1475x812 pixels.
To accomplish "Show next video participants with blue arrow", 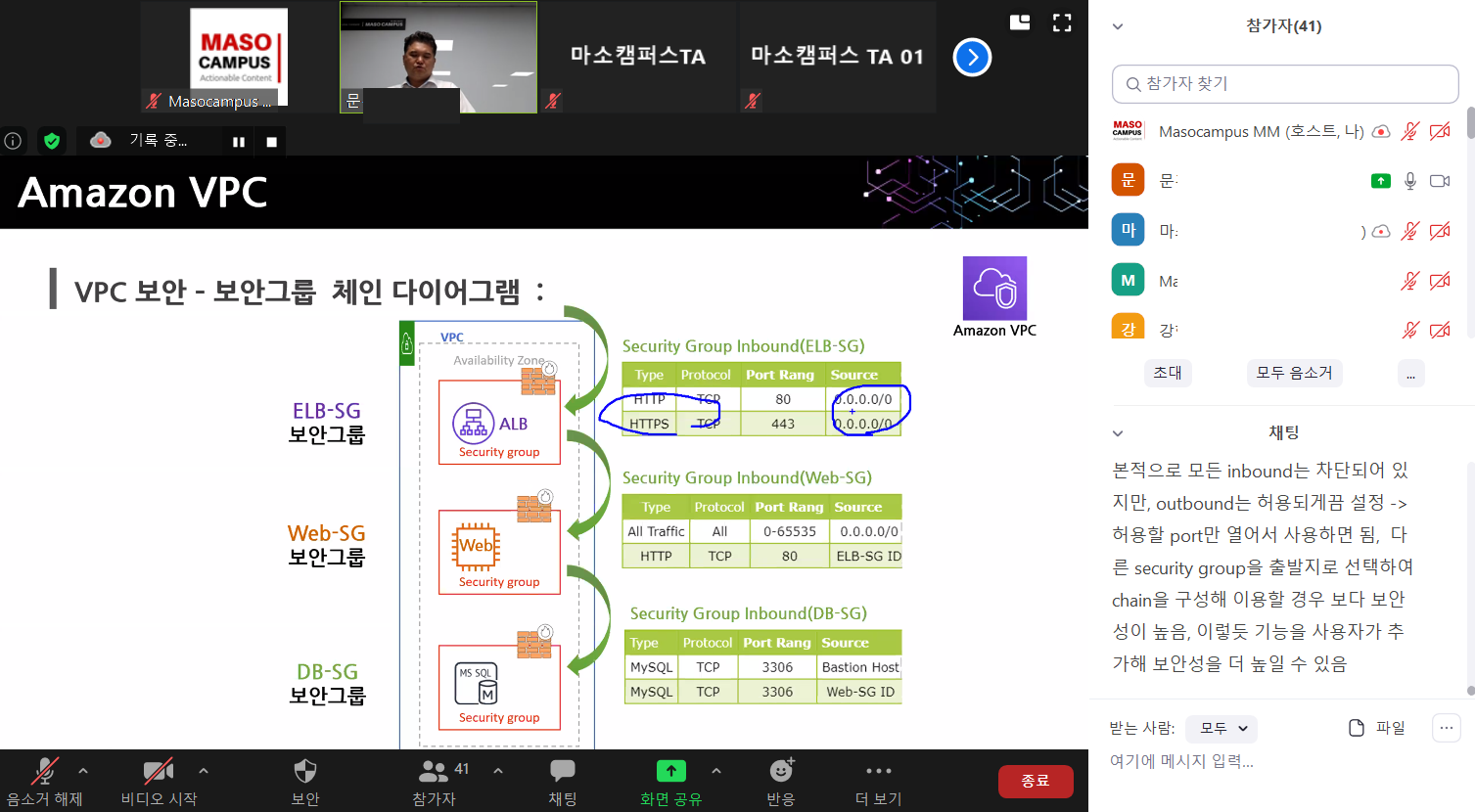I will [972, 58].
